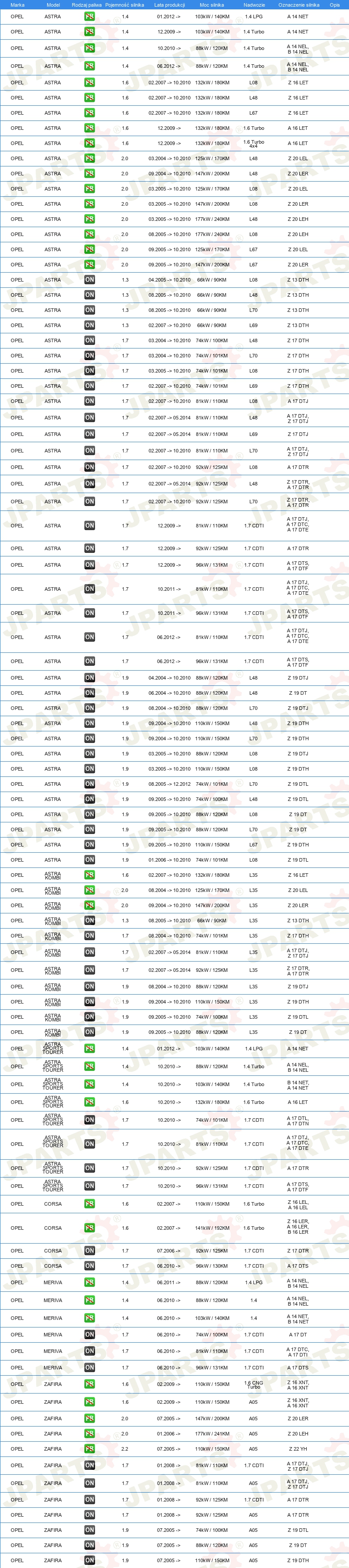
Task: Click diesel ON icon in ASTRA L67 Z 19 DTH row
Action: 90,845
